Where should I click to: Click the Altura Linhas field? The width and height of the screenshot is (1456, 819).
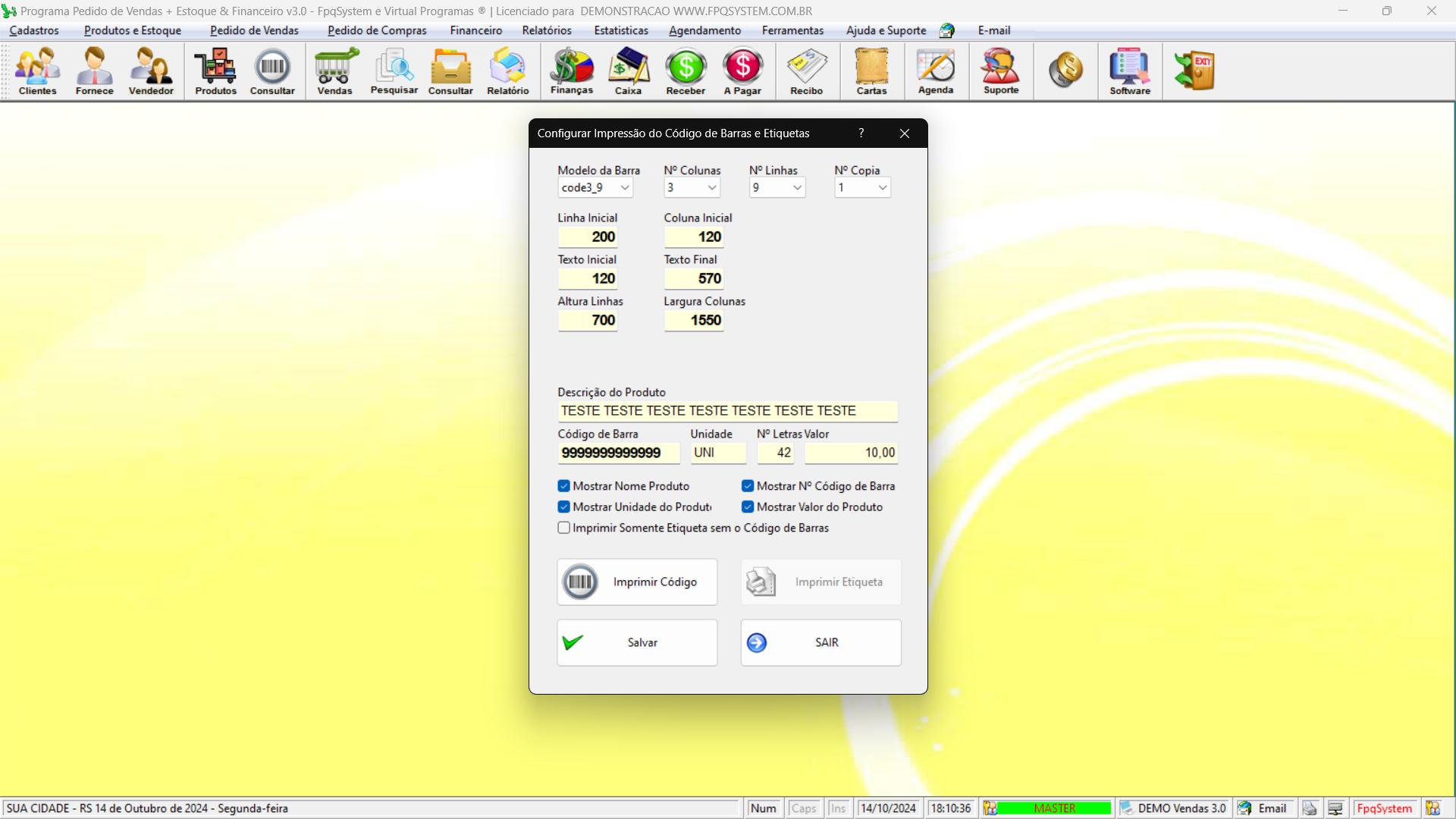coord(588,320)
